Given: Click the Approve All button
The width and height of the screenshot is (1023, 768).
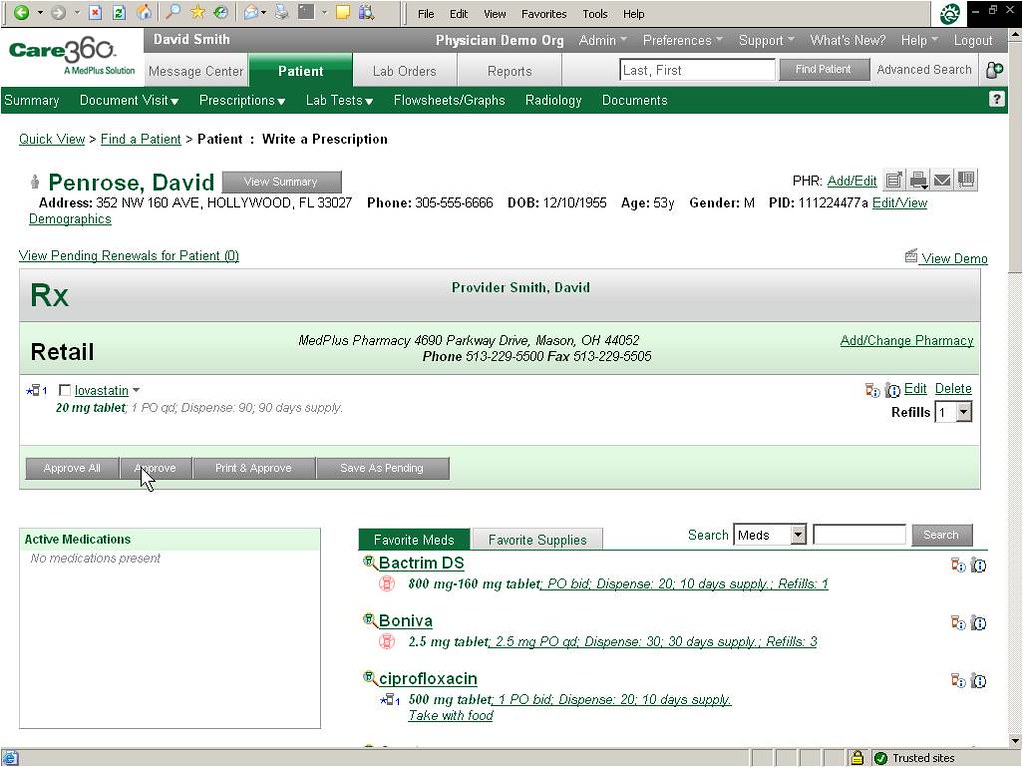Looking at the screenshot, I should [72, 468].
